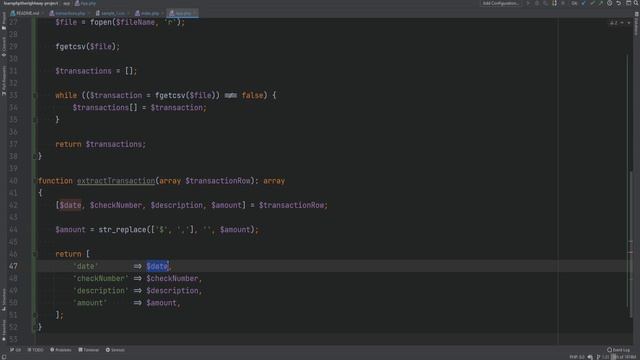Open the Database right side panel
640x360 pixels.
[x=636, y=23]
